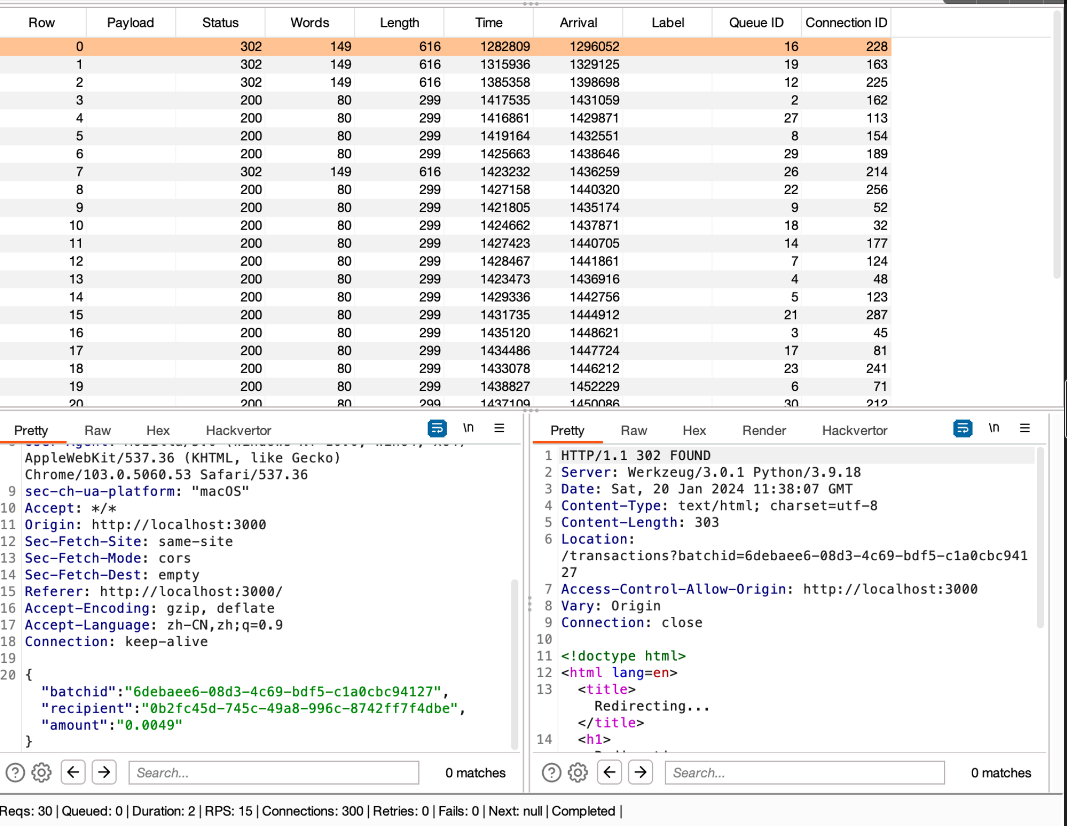
Task: Open request search settings gear
Action: tap(42, 772)
